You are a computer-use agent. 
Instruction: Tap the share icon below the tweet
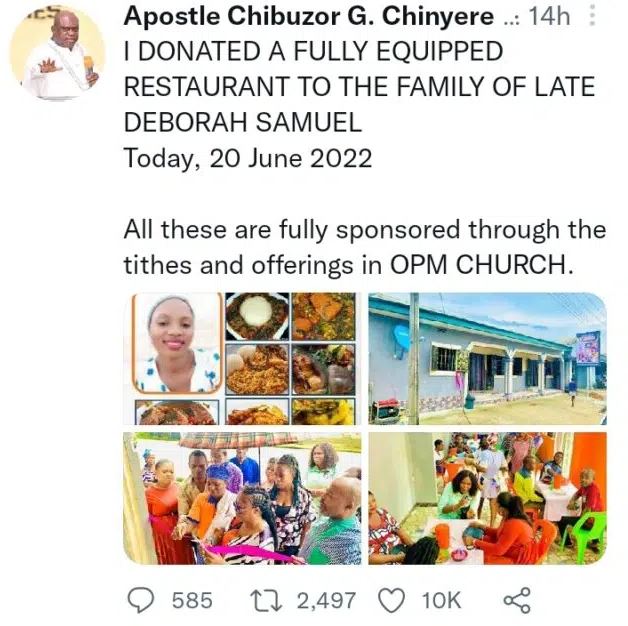[x=515, y=599]
